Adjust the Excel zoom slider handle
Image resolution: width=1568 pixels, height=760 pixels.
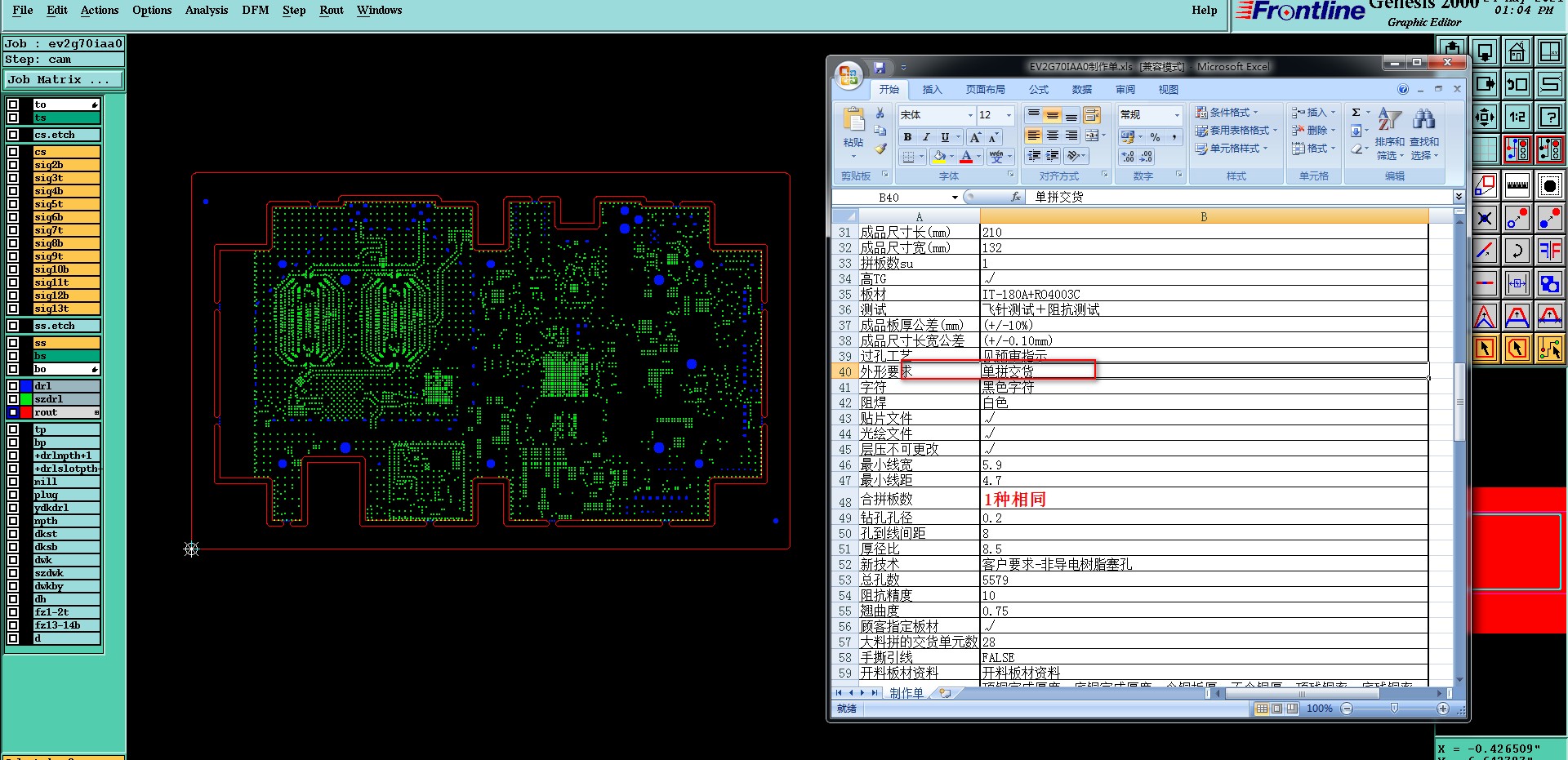pyautogui.click(x=1394, y=709)
